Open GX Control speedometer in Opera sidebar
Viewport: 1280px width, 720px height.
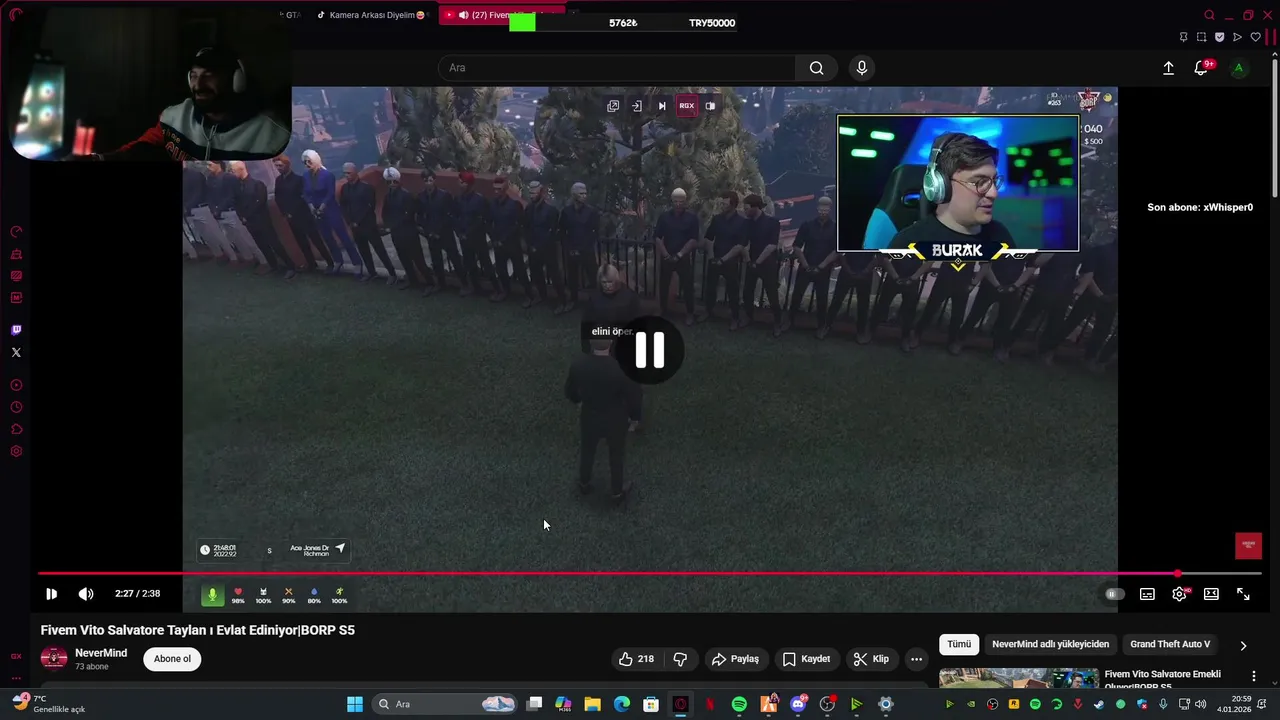point(16,232)
